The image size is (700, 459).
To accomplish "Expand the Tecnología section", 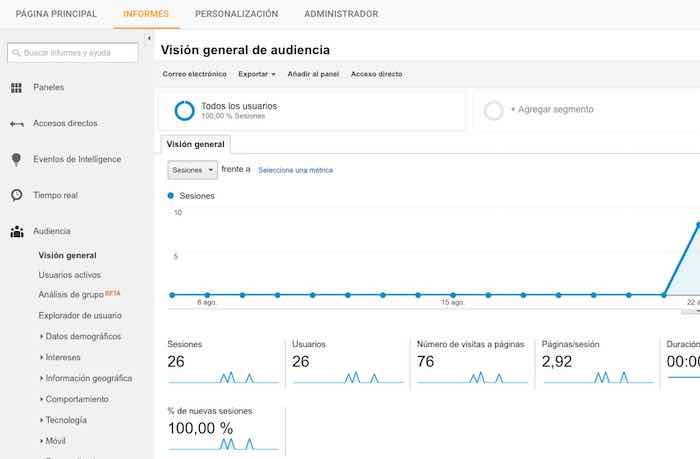I will [66, 420].
